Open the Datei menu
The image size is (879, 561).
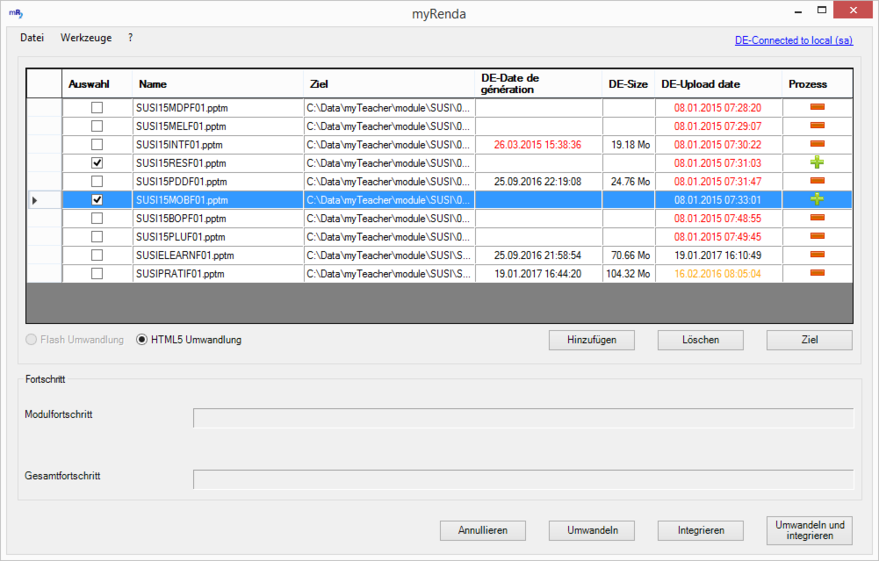(x=32, y=38)
